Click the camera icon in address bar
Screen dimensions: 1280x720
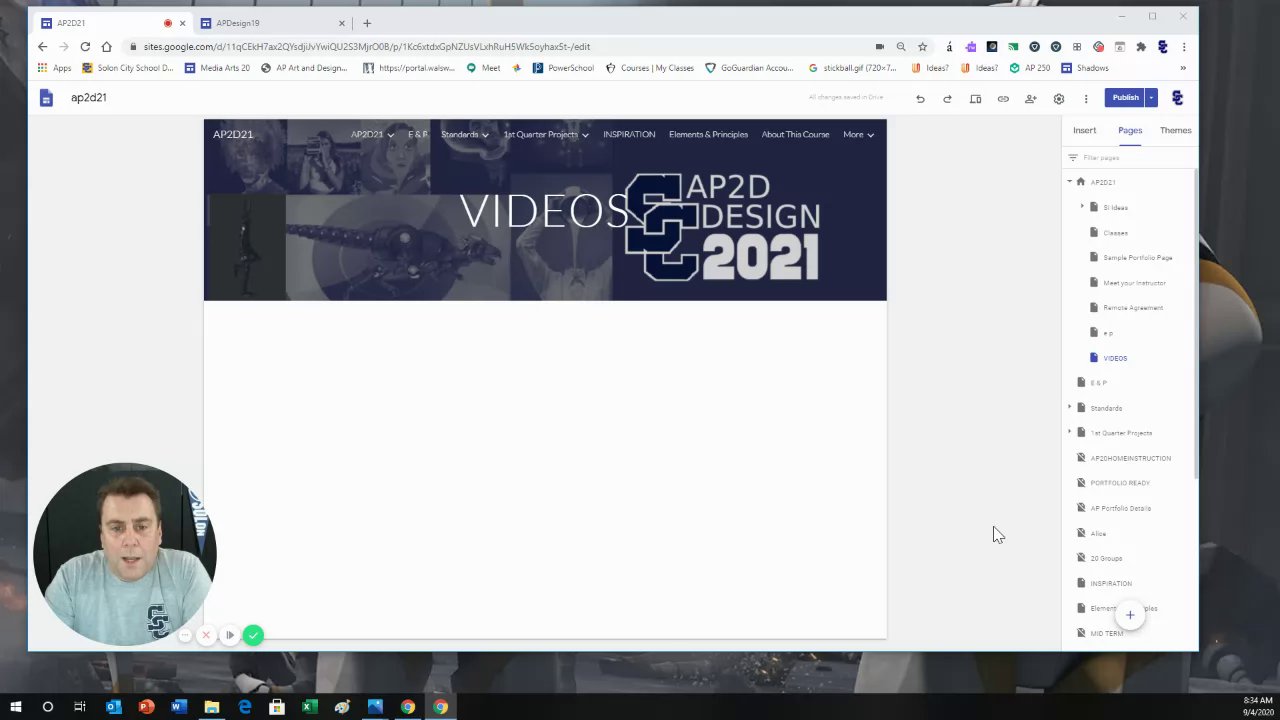(x=879, y=46)
